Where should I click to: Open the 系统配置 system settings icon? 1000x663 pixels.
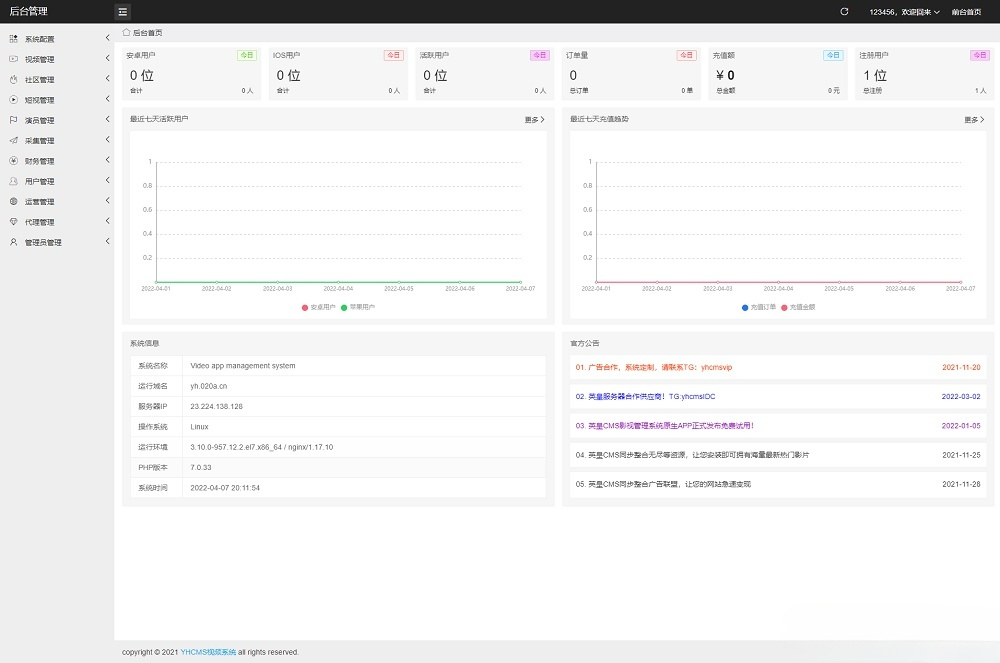pyautogui.click(x=13, y=40)
